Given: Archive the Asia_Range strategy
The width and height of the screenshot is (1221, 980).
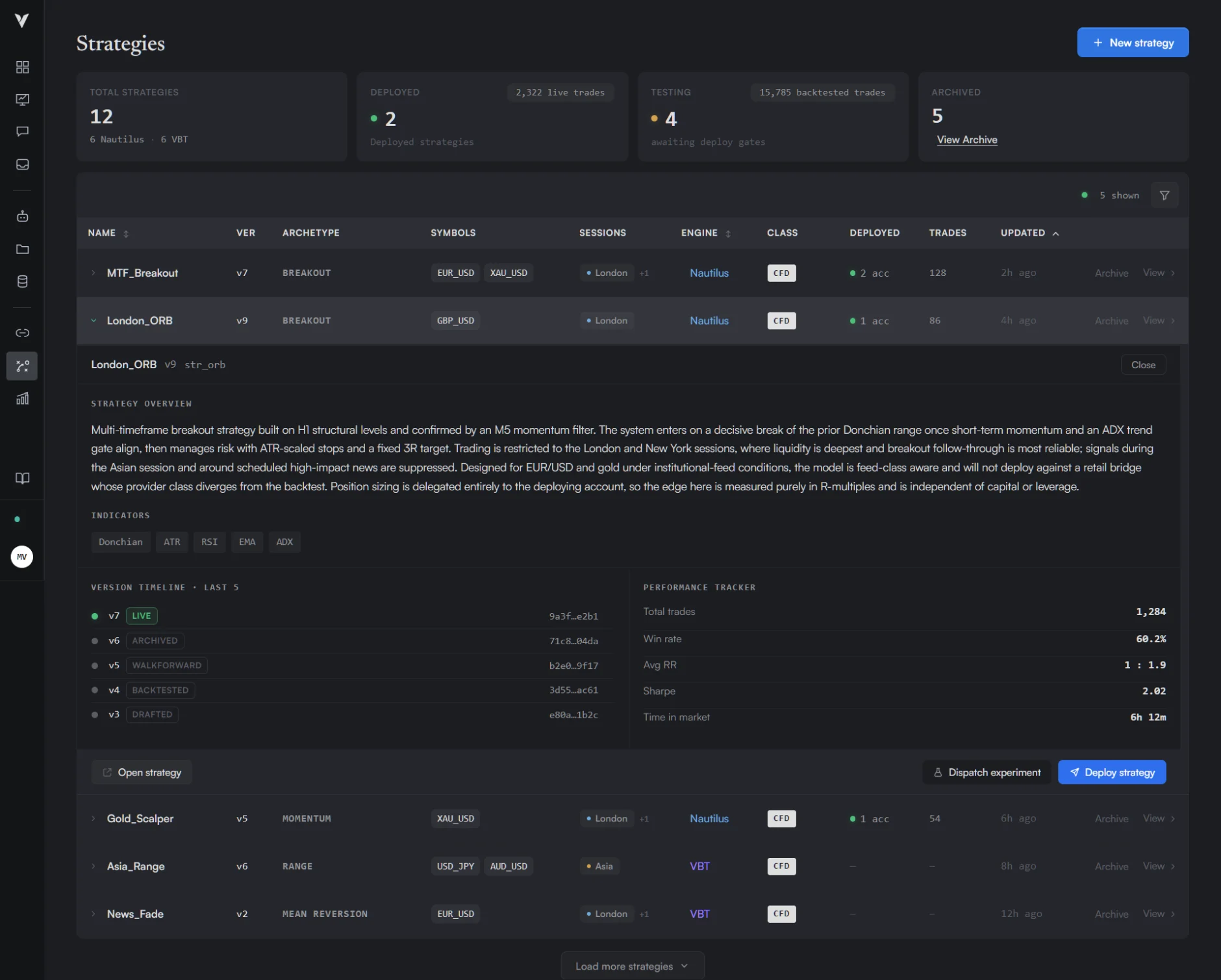Looking at the screenshot, I should (x=1111, y=866).
